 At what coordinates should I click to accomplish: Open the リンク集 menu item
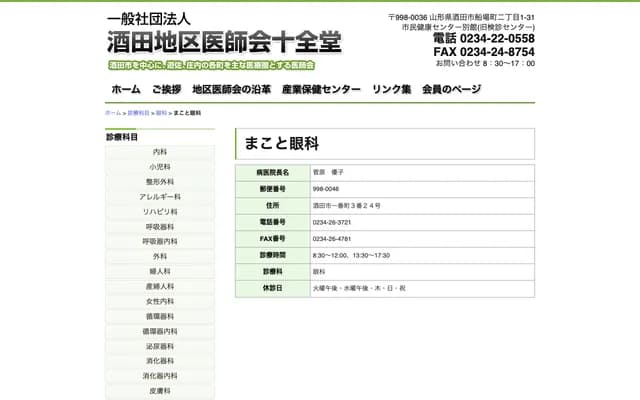click(x=391, y=89)
